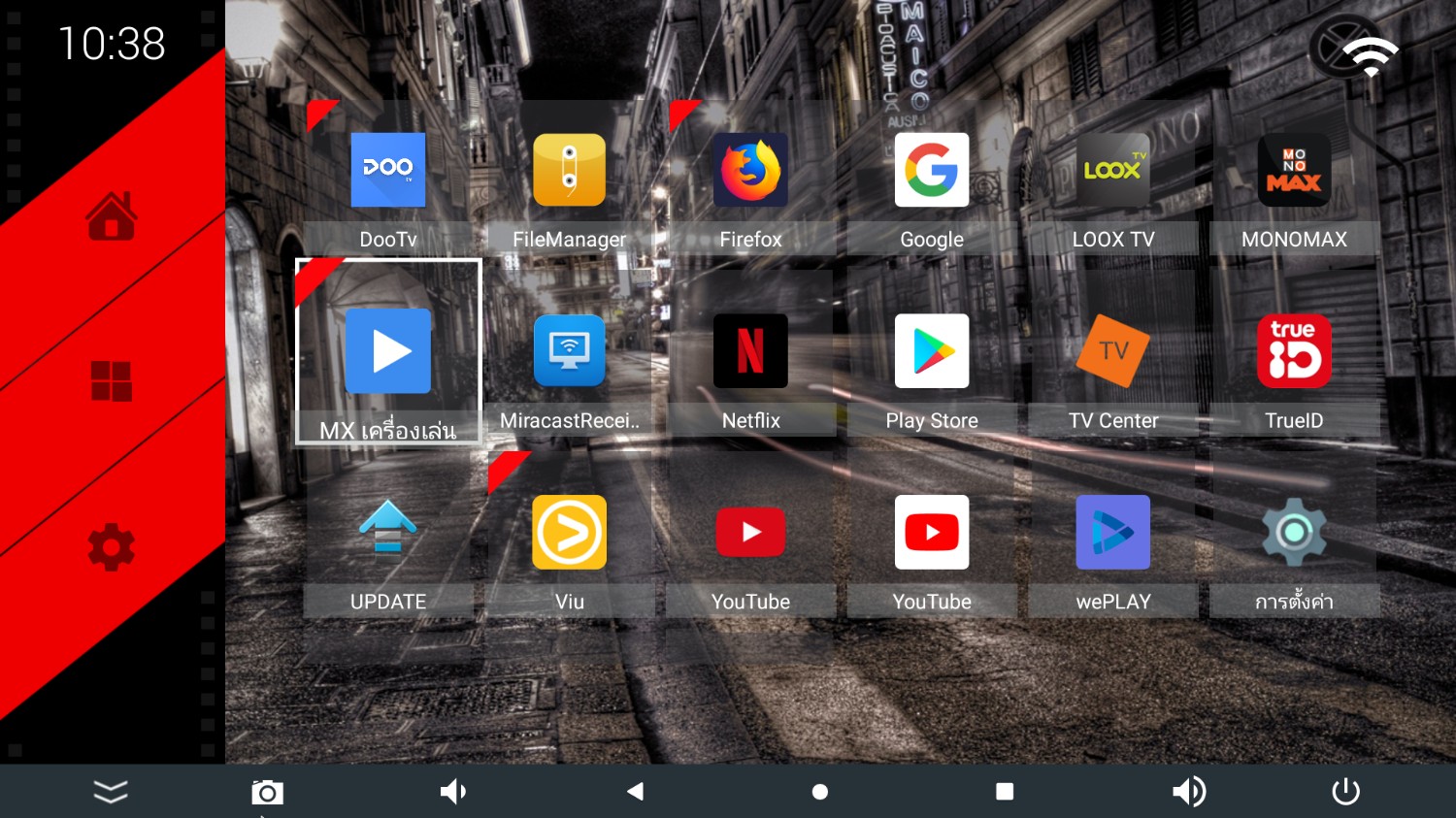Open the power menu icon
This screenshot has width=1456, height=818.
pos(1345,792)
